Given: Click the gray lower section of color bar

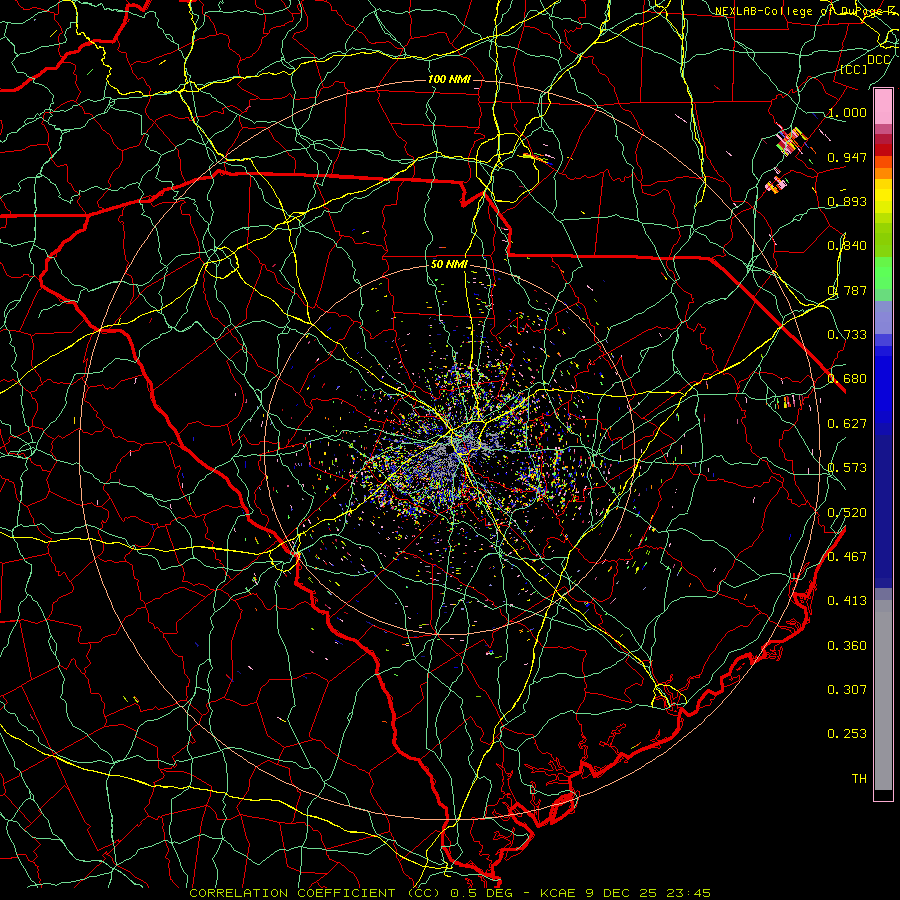Looking at the screenshot, I should (883, 695).
